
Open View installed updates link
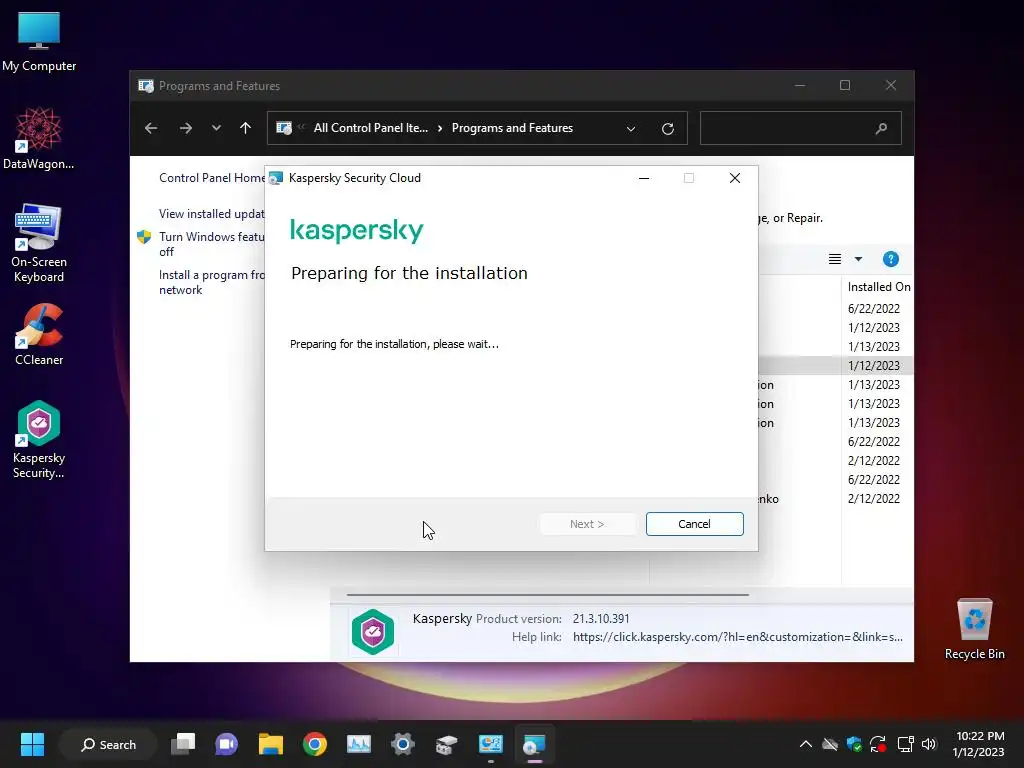coord(212,214)
